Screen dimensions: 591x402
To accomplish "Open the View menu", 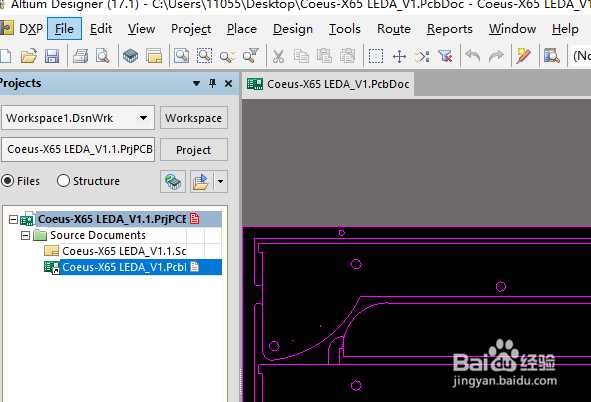I will click(x=141, y=29).
